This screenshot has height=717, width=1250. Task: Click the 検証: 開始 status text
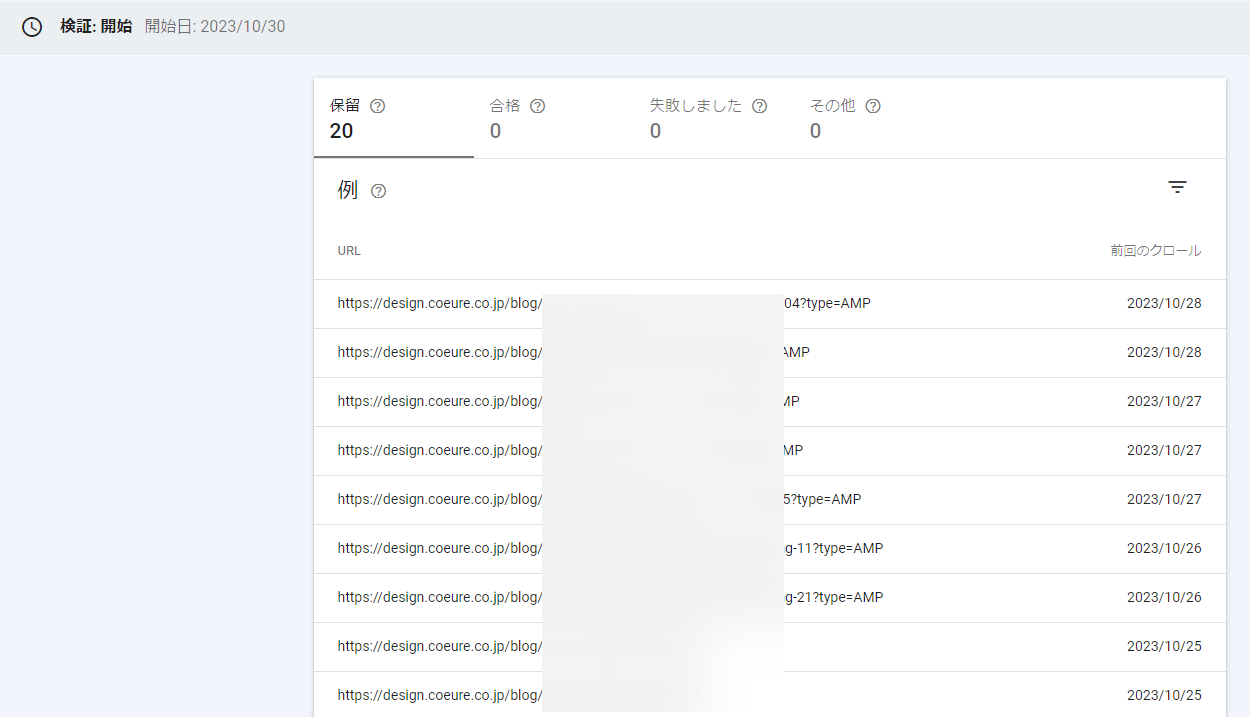(95, 27)
